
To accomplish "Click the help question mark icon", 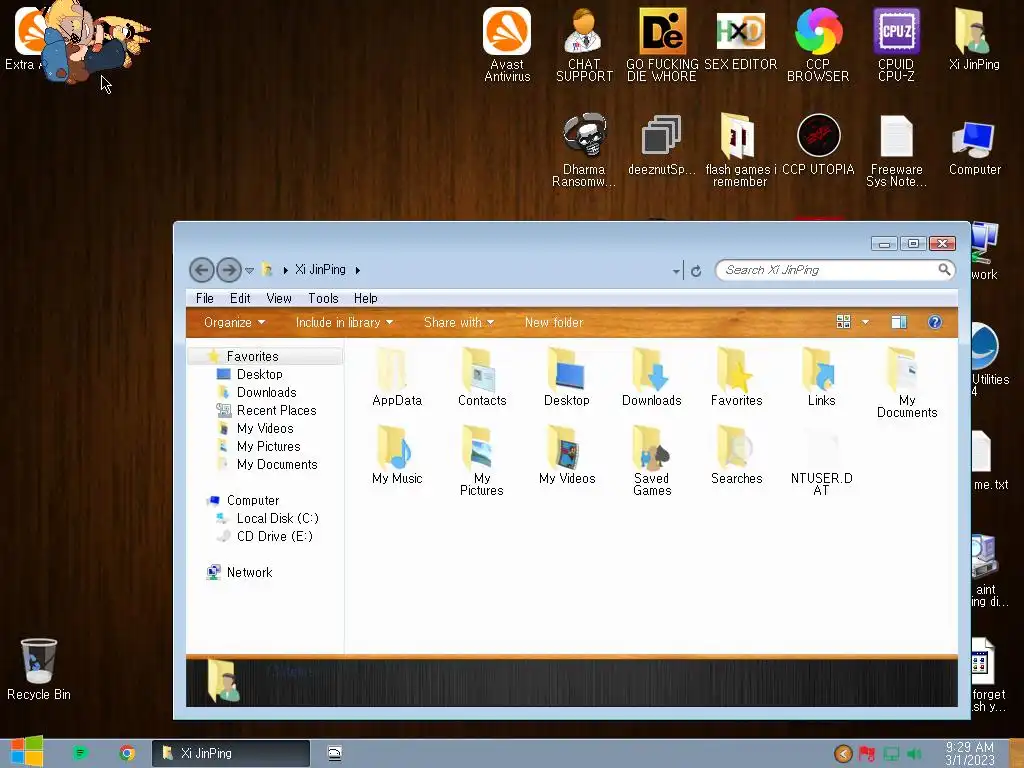I will pos(935,322).
